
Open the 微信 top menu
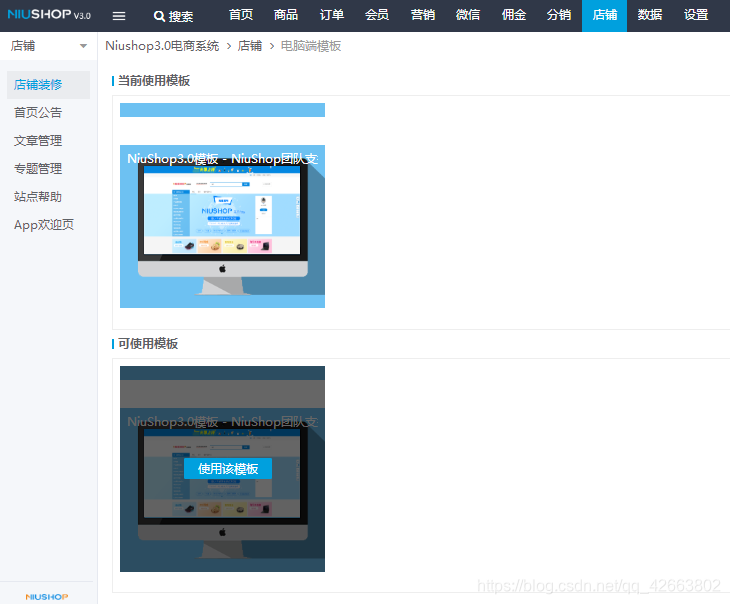[x=467, y=15]
